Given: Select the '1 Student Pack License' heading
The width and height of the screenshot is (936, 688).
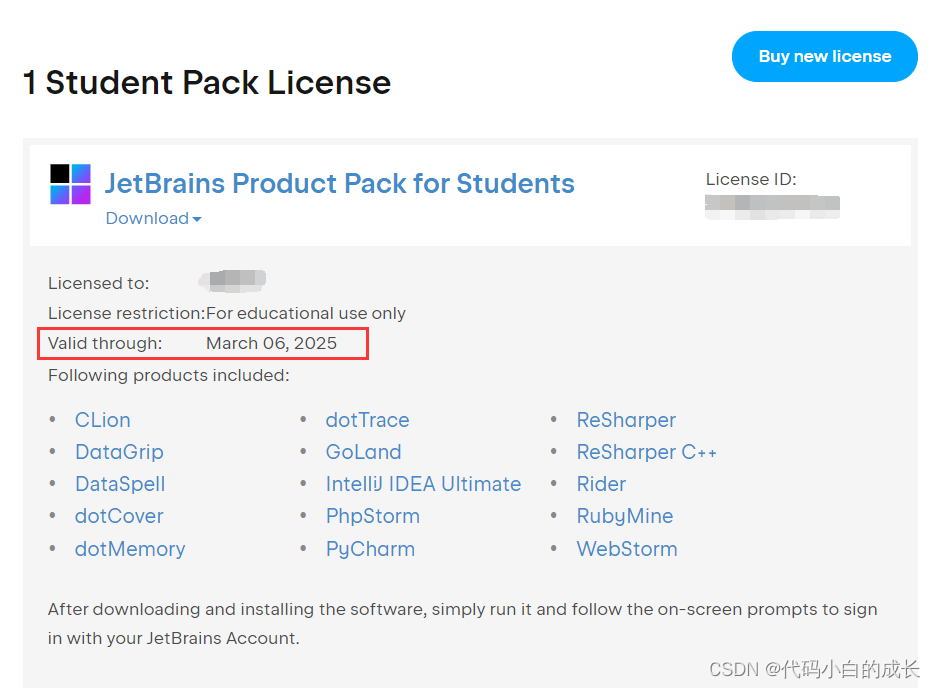Looking at the screenshot, I should coord(207,82).
